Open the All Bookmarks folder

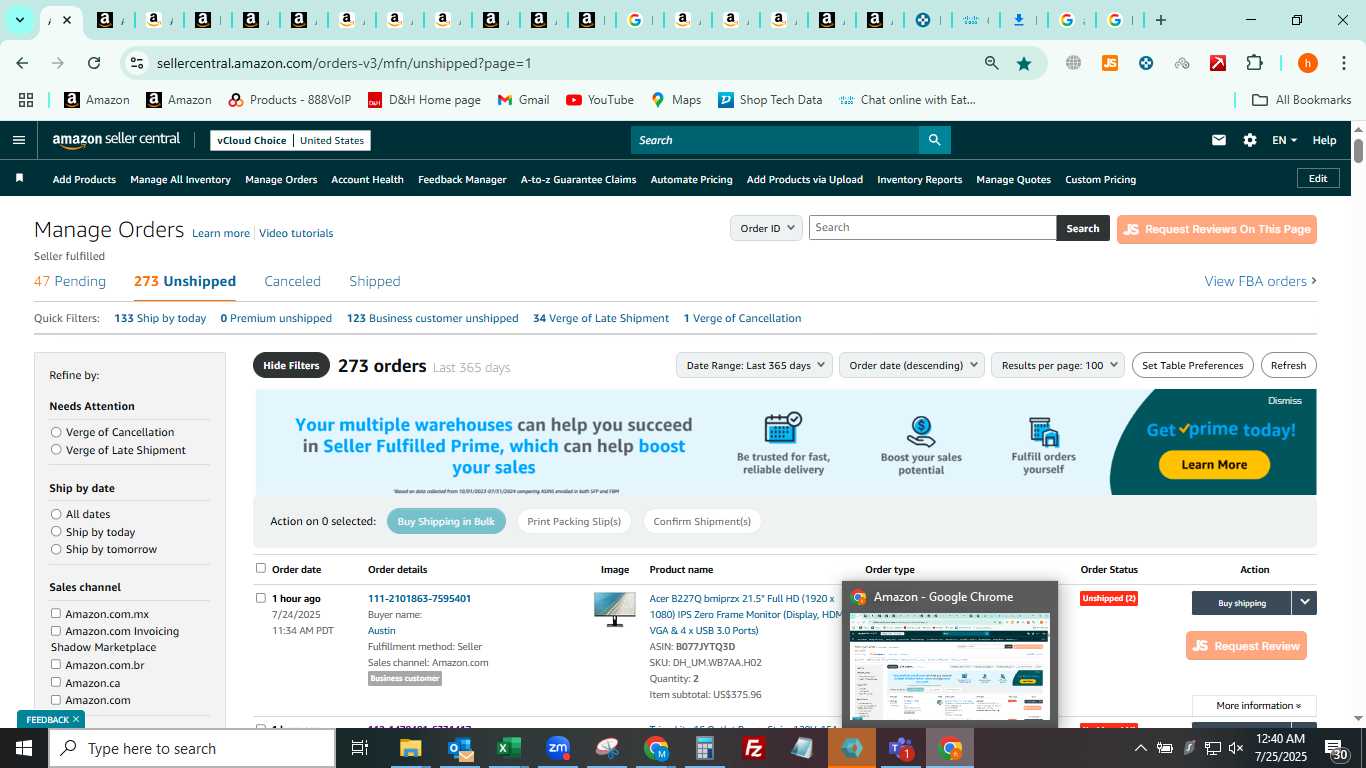pos(1302,100)
